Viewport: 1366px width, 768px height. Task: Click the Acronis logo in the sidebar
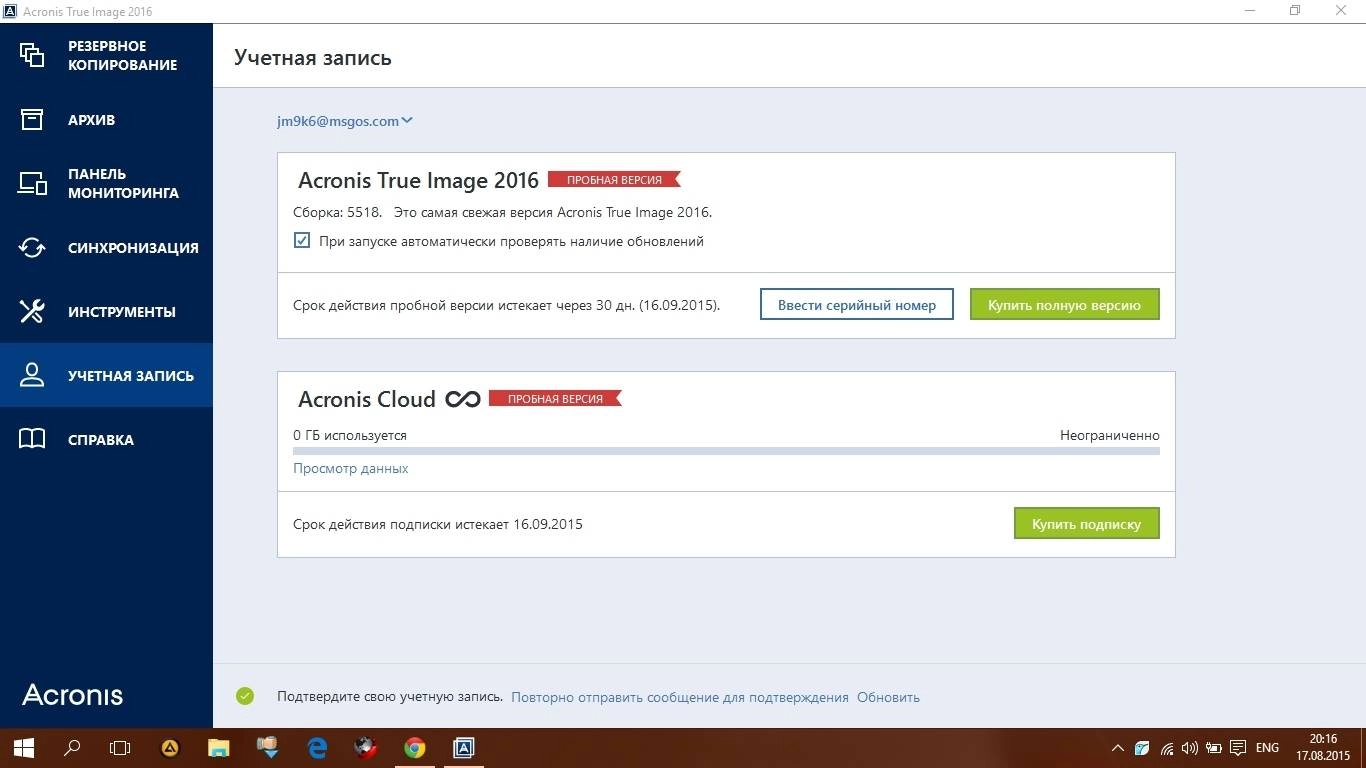point(73,695)
